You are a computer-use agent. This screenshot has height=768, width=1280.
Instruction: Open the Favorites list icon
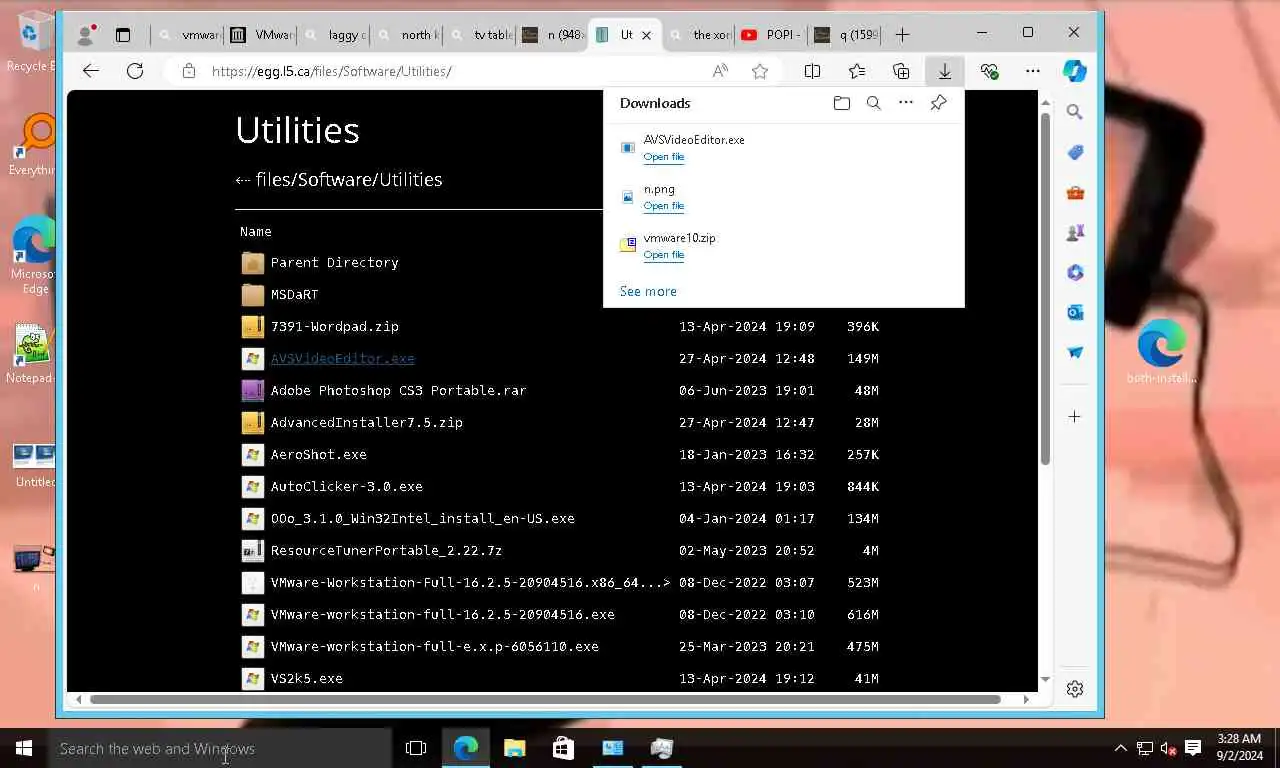click(857, 71)
